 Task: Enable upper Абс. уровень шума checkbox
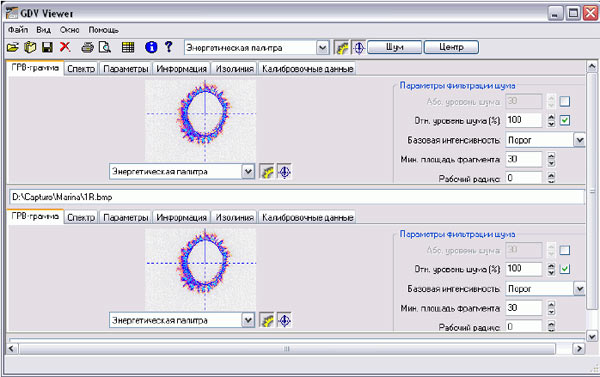565,101
